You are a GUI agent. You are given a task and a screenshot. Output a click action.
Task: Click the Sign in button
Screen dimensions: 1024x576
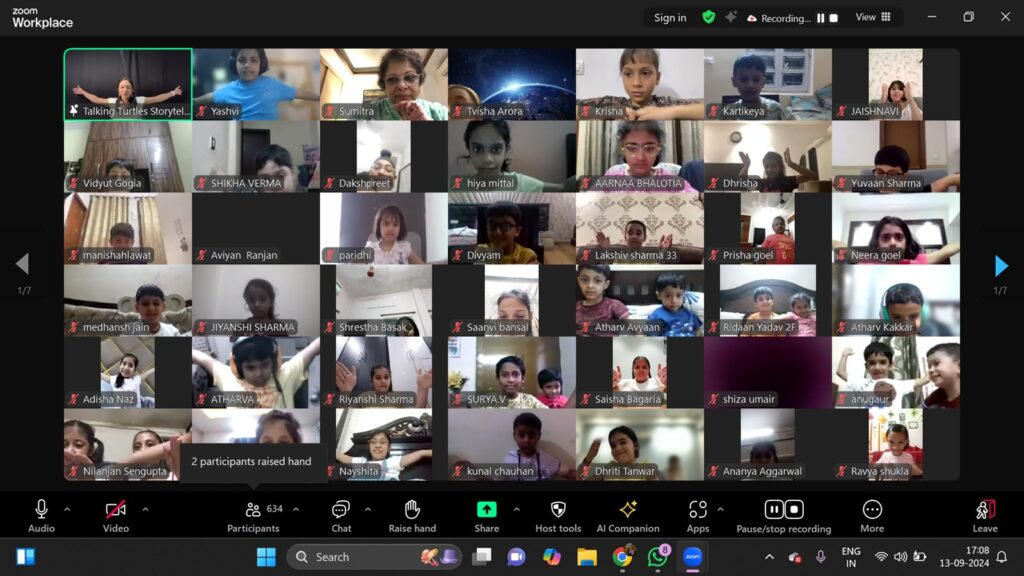(x=670, y=17)
